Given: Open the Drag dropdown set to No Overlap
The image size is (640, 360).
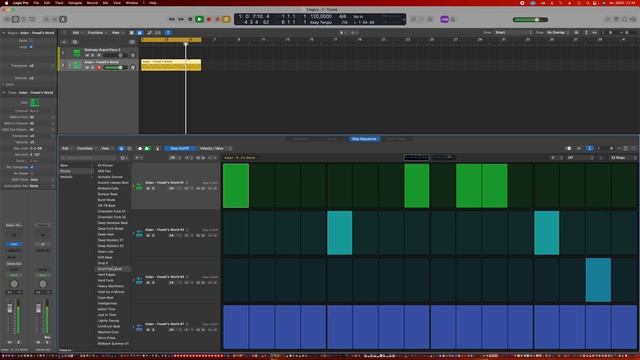Looking at the screenshot, I should point(558,33).
